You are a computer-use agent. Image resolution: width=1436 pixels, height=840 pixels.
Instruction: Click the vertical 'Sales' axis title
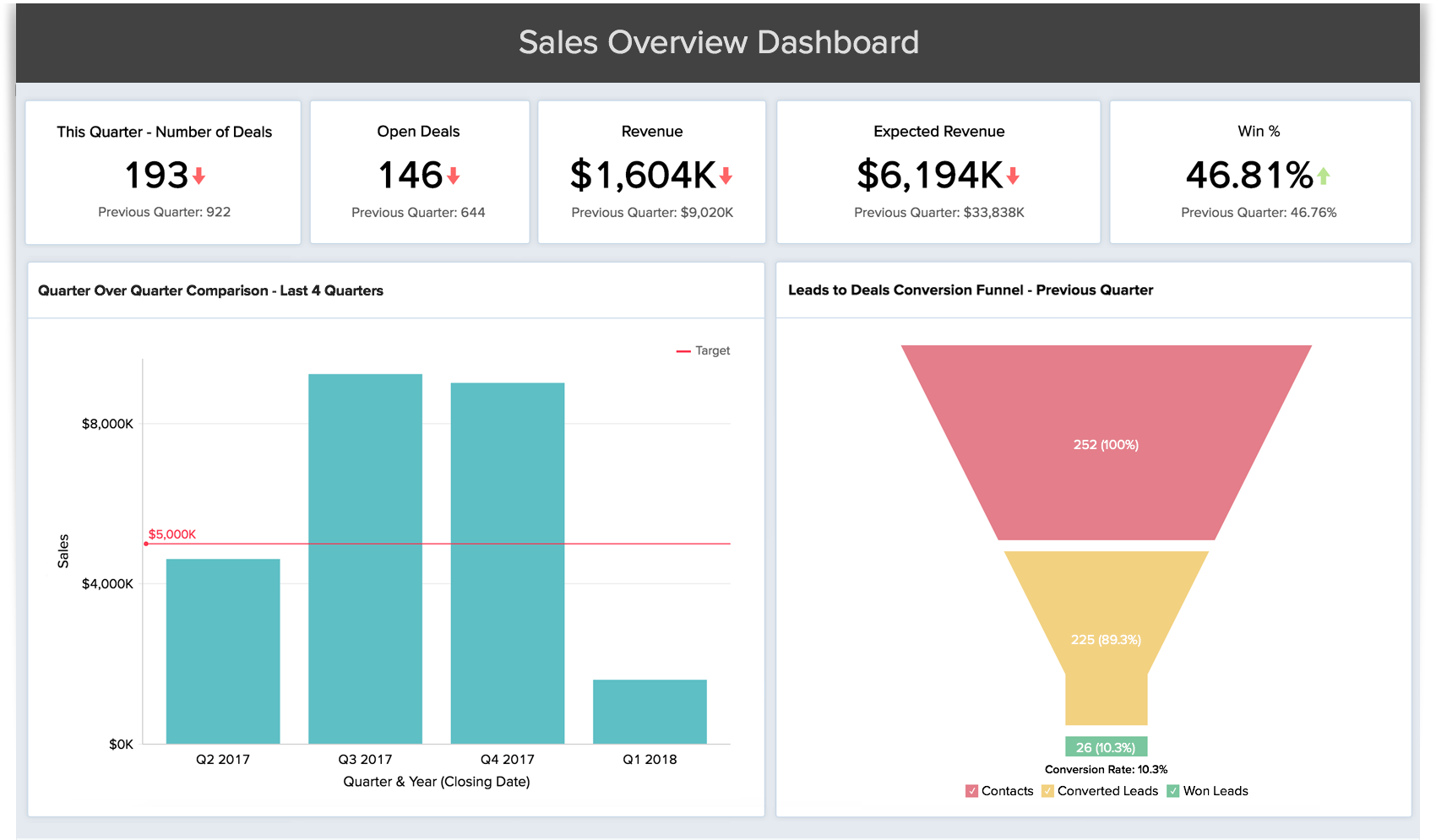click(63, 551)
